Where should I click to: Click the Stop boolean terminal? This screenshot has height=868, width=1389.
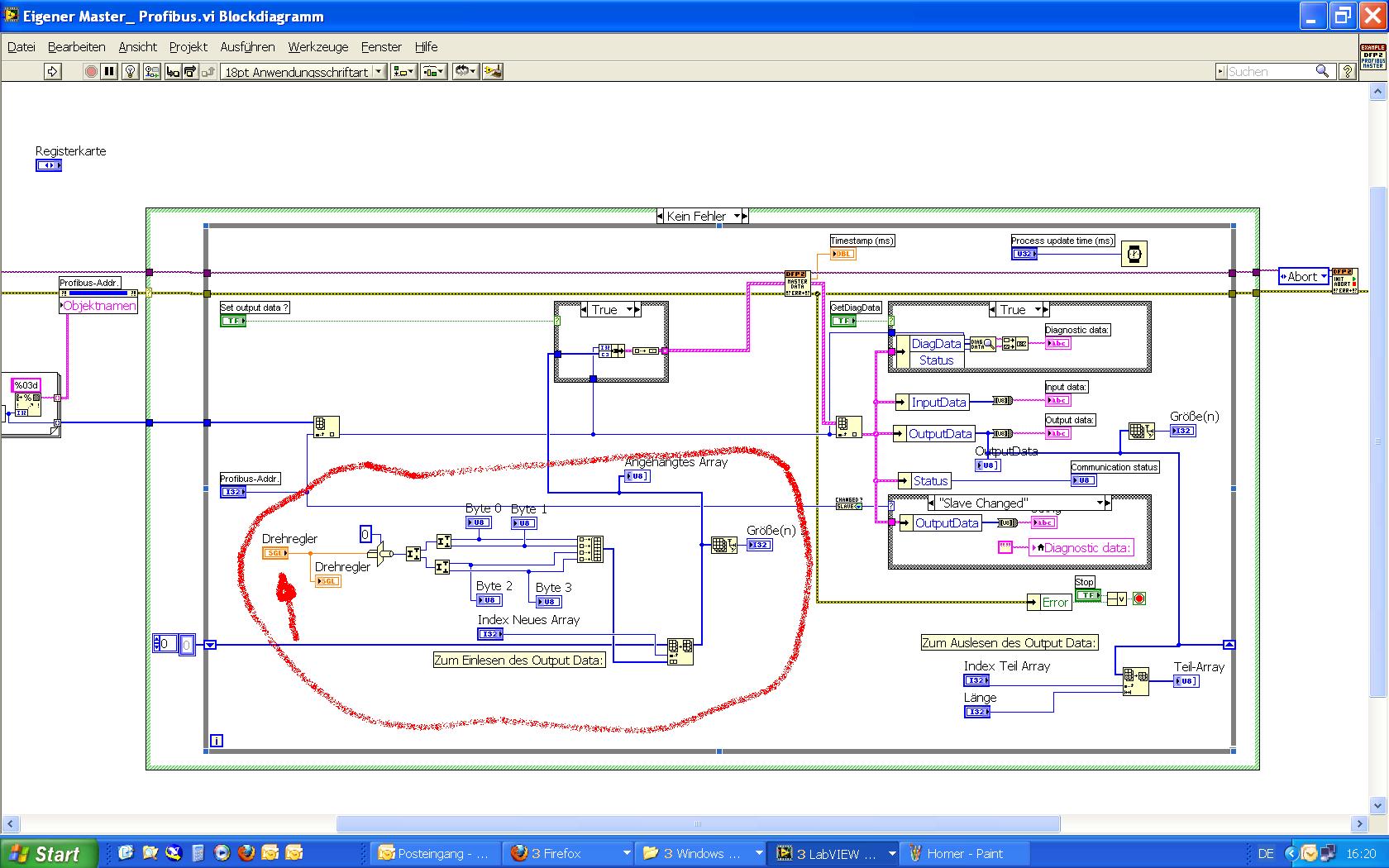pos(1087,595)
